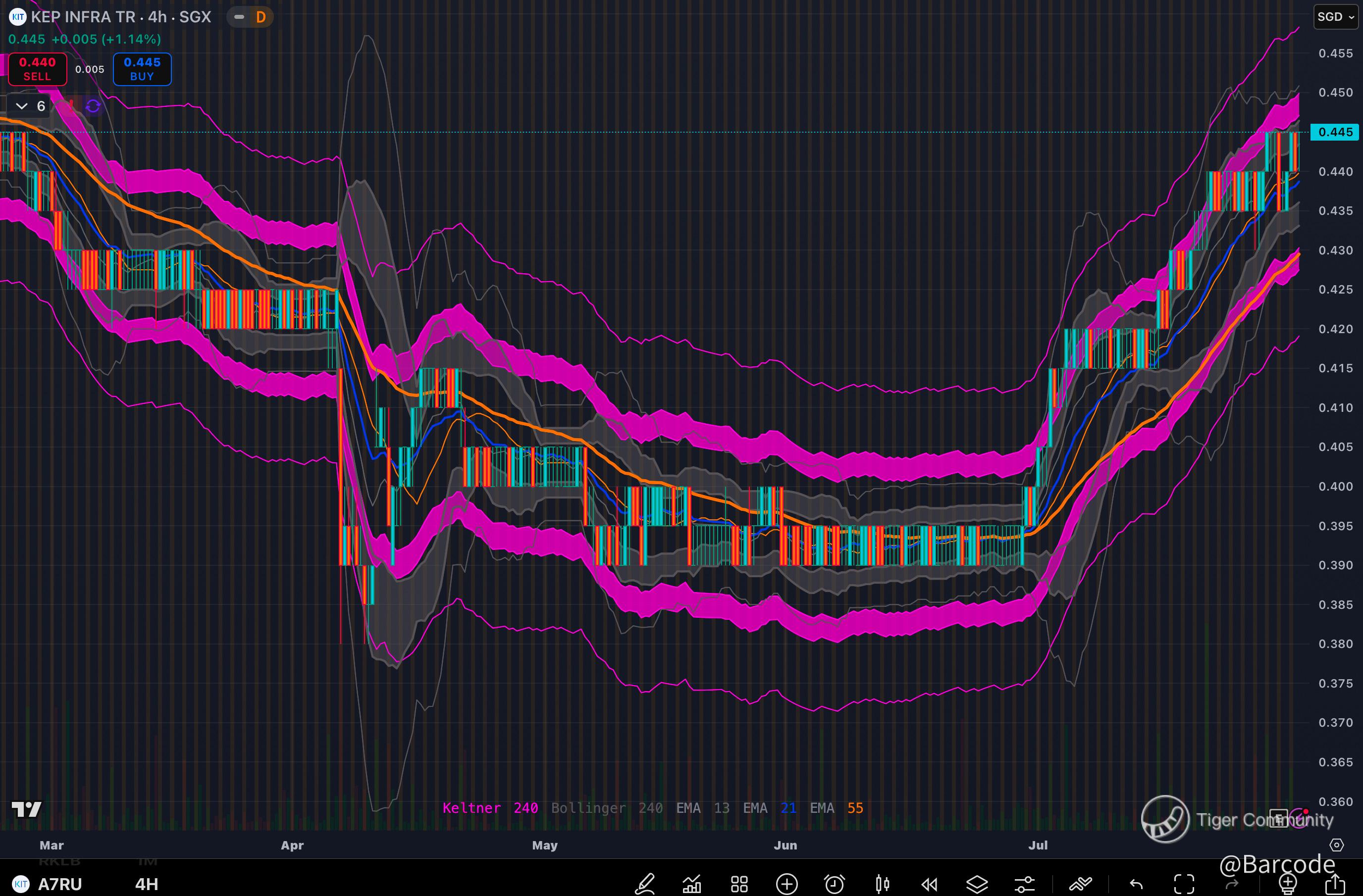Toggle the purple sync refresh indicator
Image resolution: width=1363 pixels, height=896 pixels.
[x=93, y=106]
